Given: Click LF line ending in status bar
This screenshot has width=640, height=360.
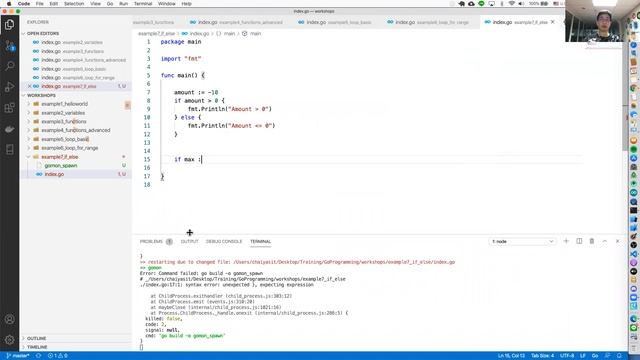Looking at the screenshot, I should pos(583,356).
